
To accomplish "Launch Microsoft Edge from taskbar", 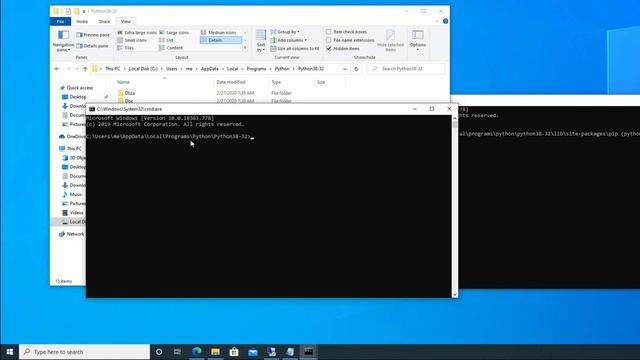I will (x=197, y=352).
